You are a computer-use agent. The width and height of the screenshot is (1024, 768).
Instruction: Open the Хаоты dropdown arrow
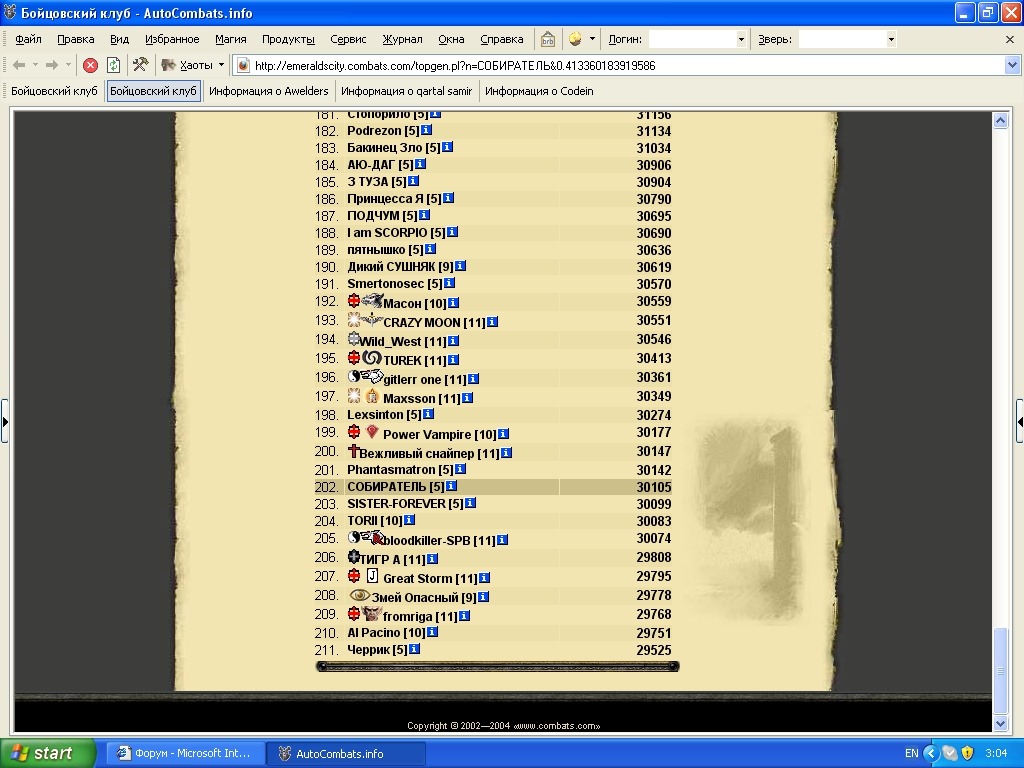(x=221, y=65)
